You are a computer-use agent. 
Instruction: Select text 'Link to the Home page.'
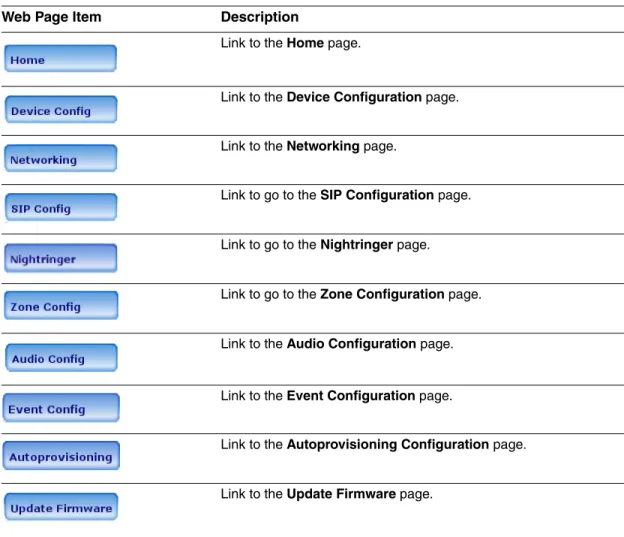point(291,43)
